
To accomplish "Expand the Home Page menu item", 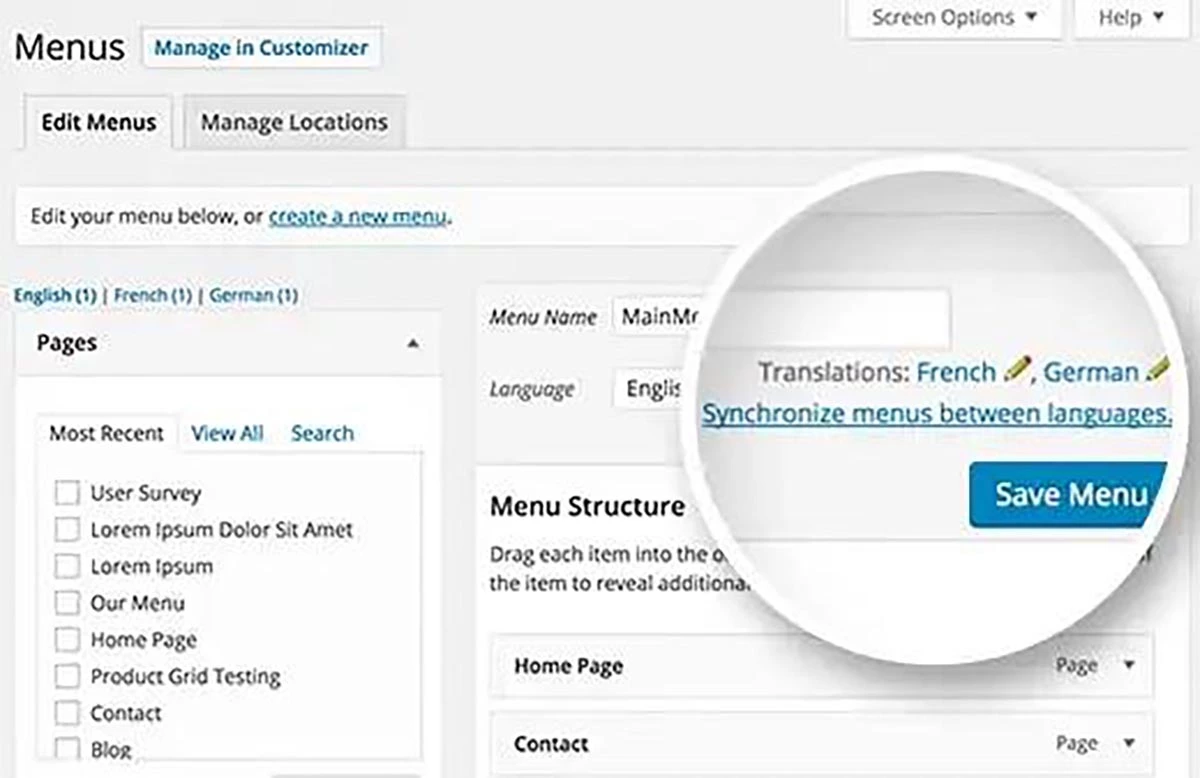I will pyautogui.click(x=1130, y=666).
